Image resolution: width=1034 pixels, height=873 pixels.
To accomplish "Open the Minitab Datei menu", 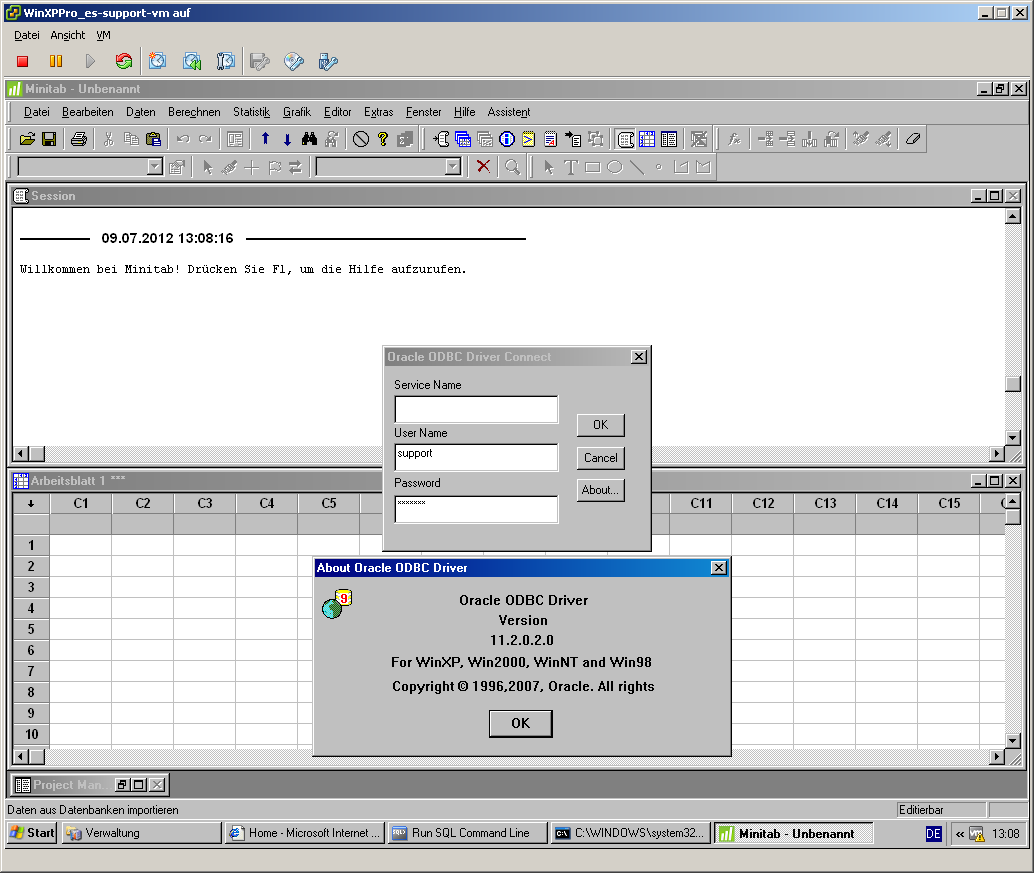I will (36, 112).
